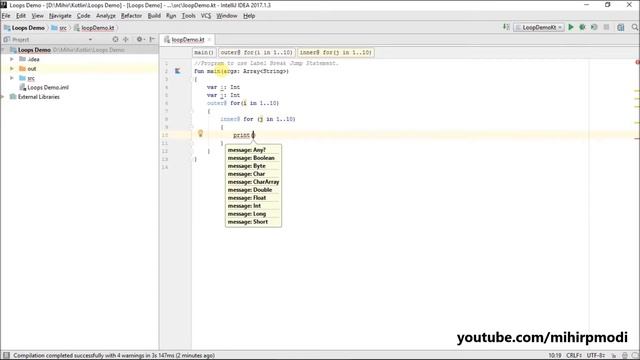Expand External Libraries node
The image size is (640, 360).
click(3, 97)
